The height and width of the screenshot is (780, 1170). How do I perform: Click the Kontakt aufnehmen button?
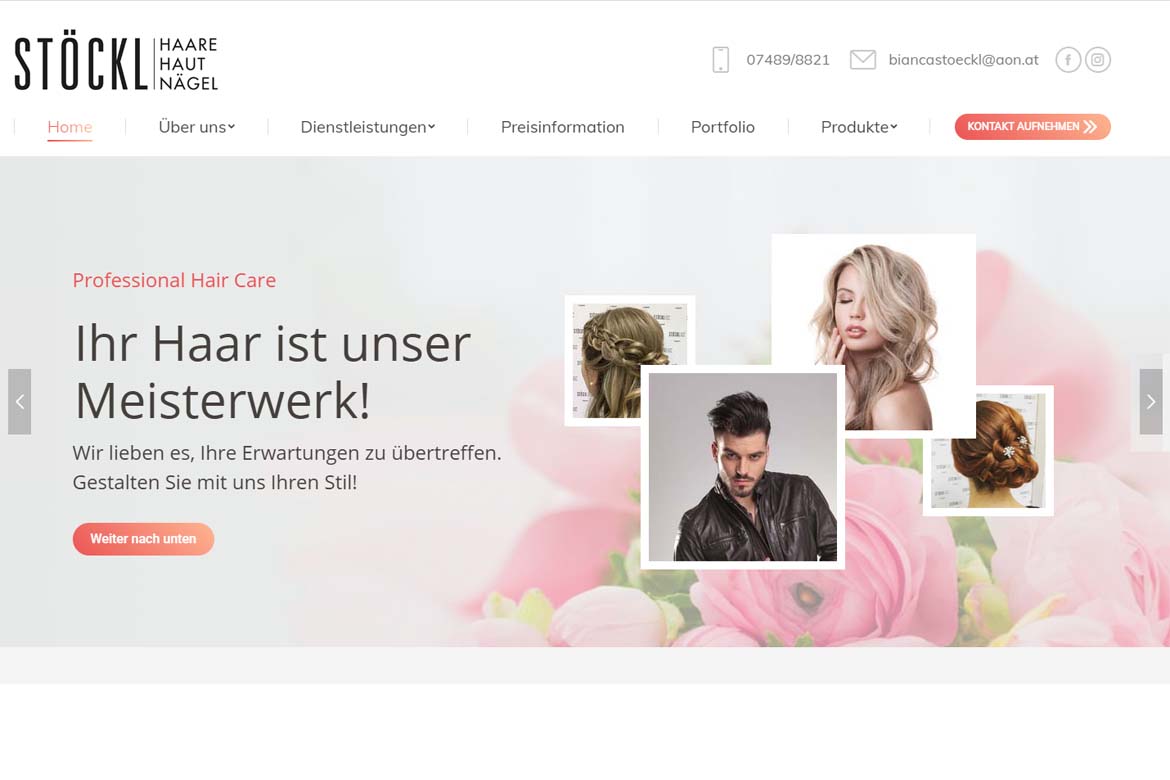(x=1033, y=127)
